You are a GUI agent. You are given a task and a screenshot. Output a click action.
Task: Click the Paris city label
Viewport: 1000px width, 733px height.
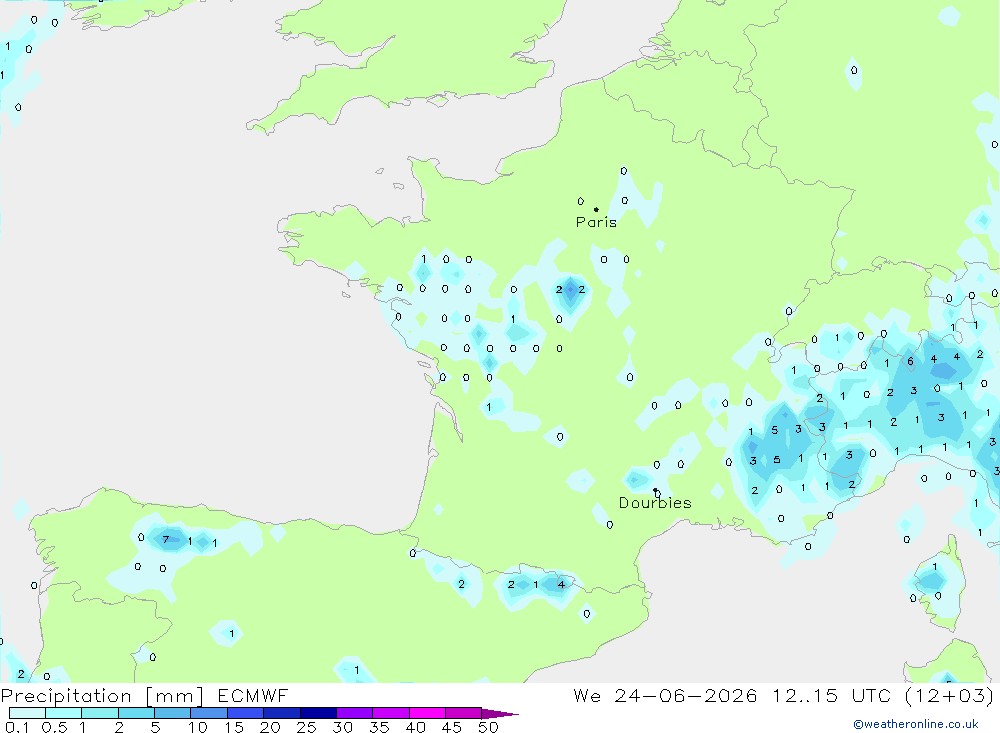pyautogui.click(x=596, y=222)
